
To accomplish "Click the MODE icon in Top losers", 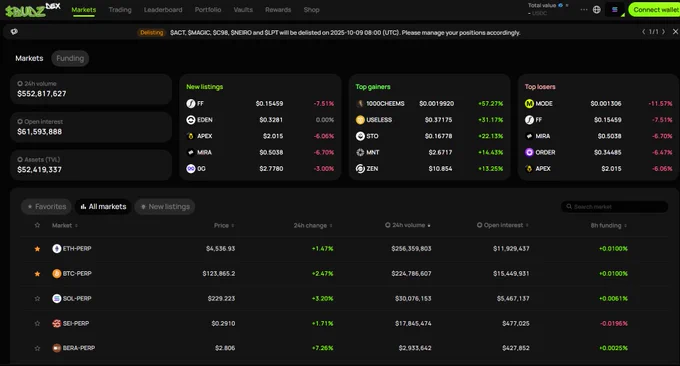I will click(529, 104).
